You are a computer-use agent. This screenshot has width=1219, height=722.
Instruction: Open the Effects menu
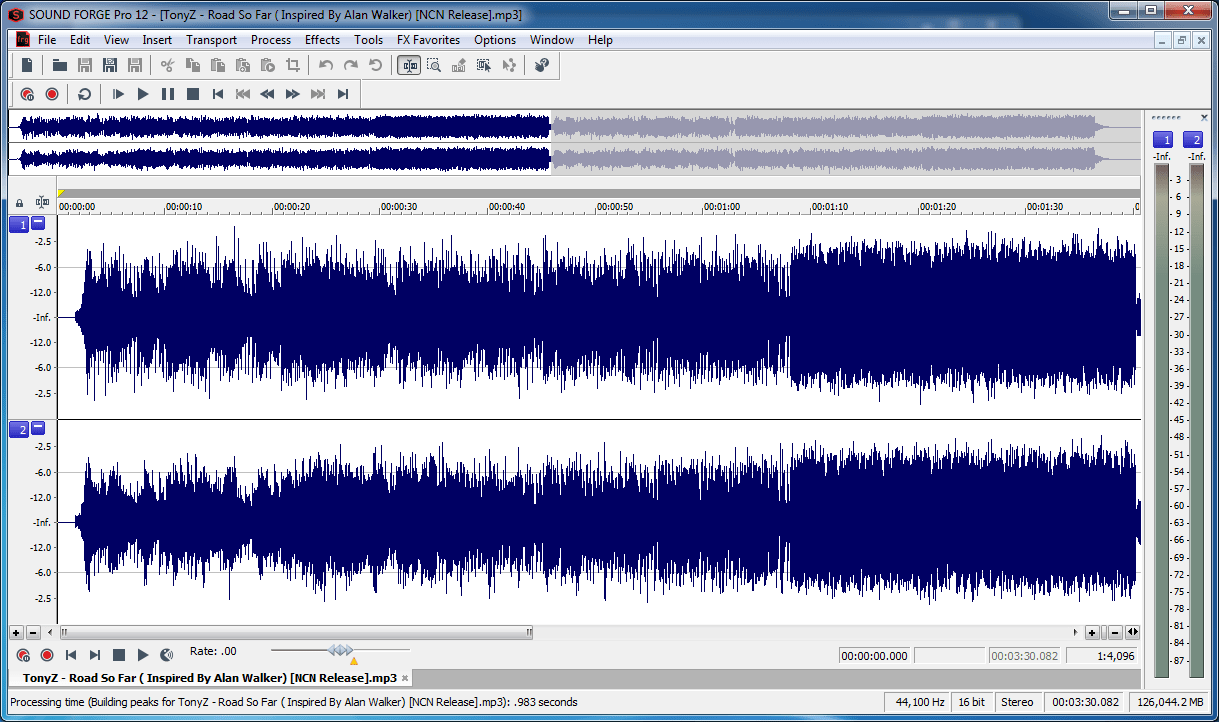click(322, 40)
